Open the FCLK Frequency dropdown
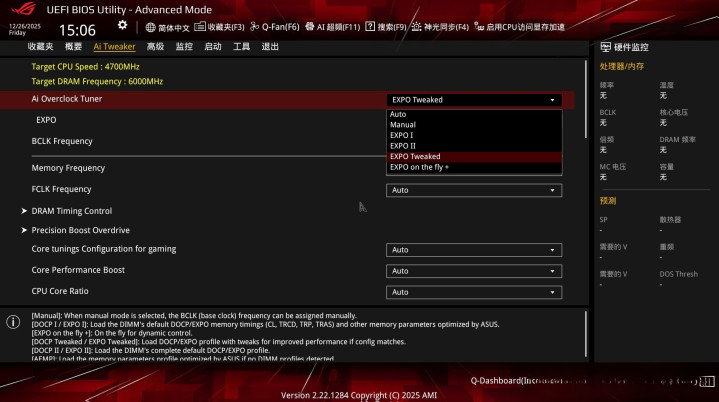The width and height of the screenshot is (719, 402). (474, 190)
